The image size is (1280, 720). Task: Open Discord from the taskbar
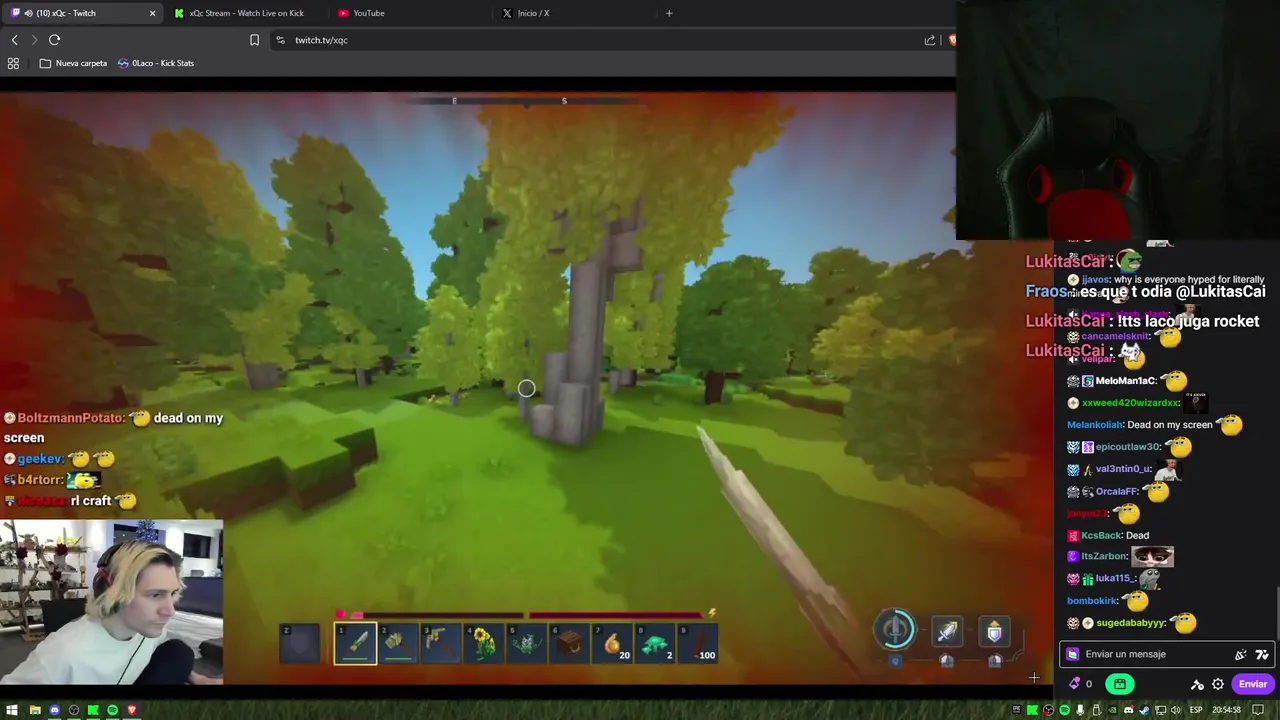54,710
